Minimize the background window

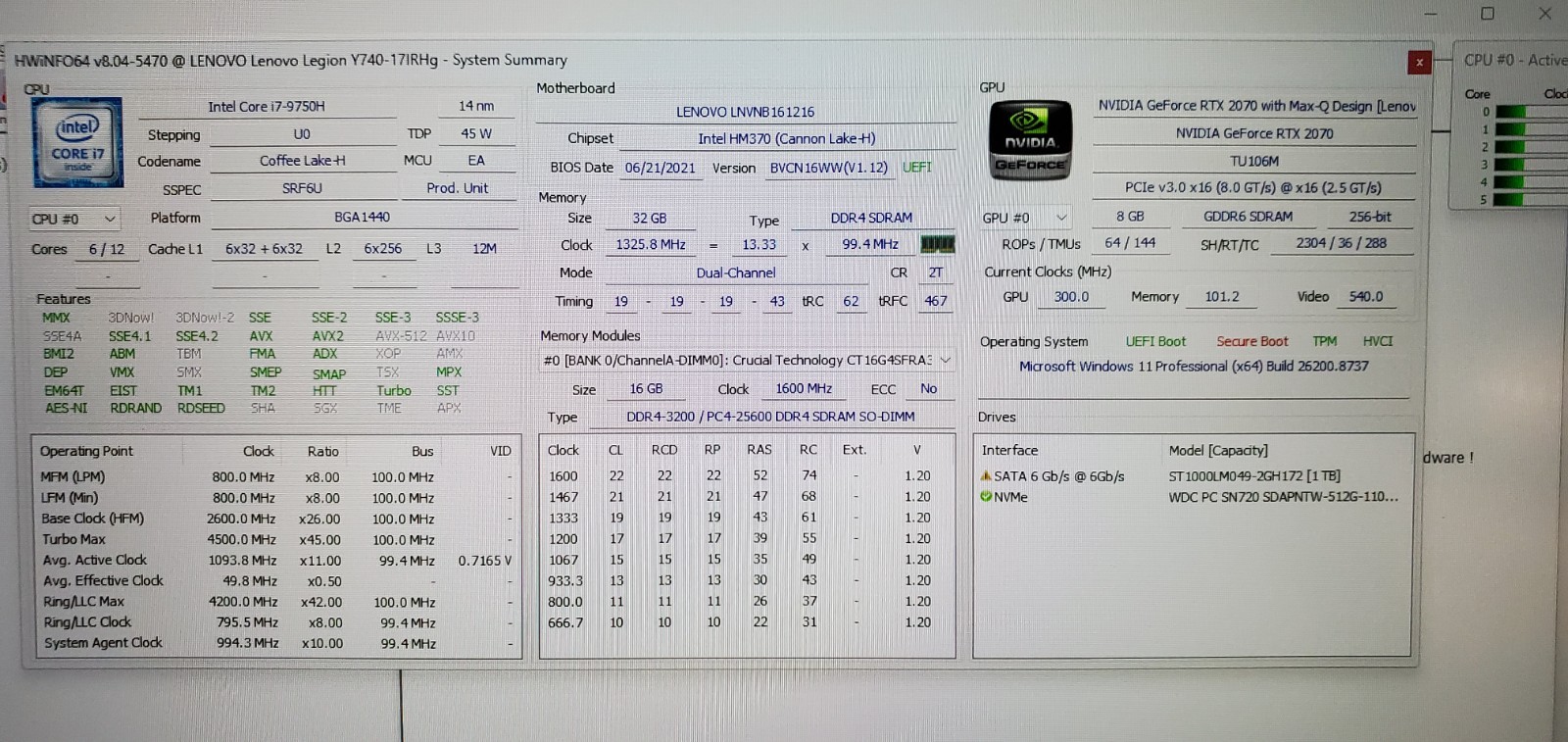point(1431,14)
